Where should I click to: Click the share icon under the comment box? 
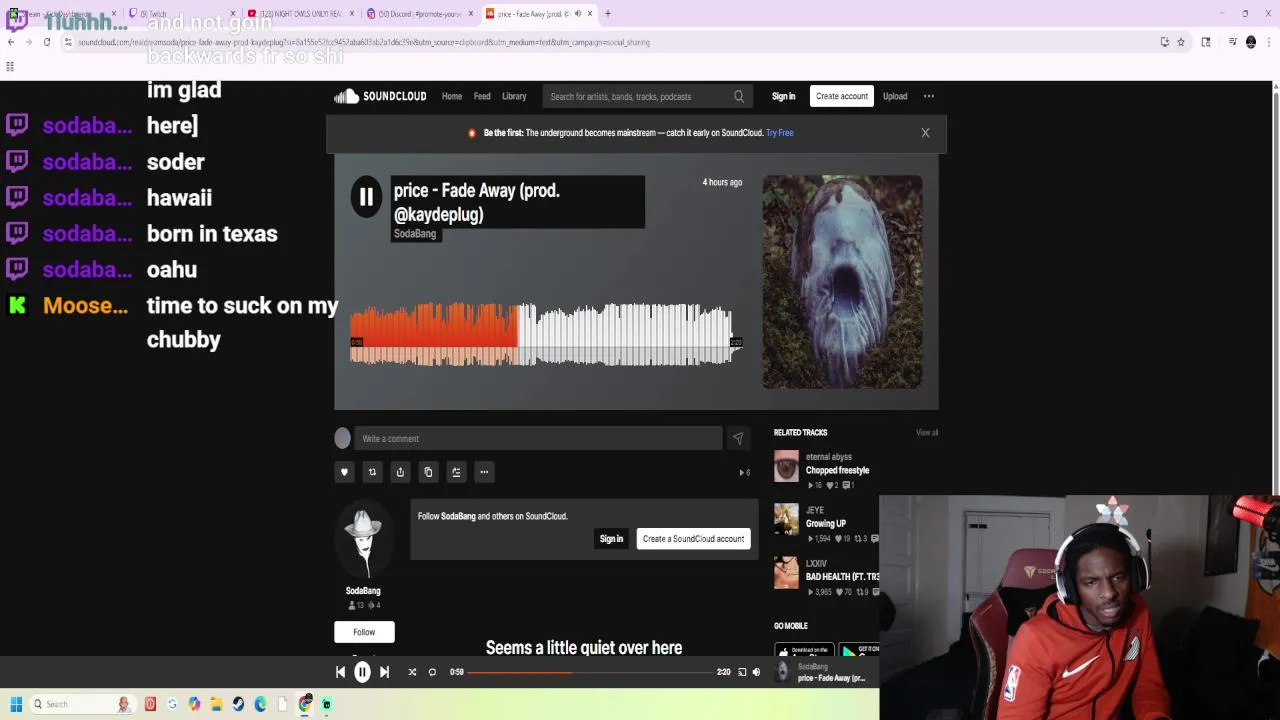pyautogui.click(x=400, y=472)
